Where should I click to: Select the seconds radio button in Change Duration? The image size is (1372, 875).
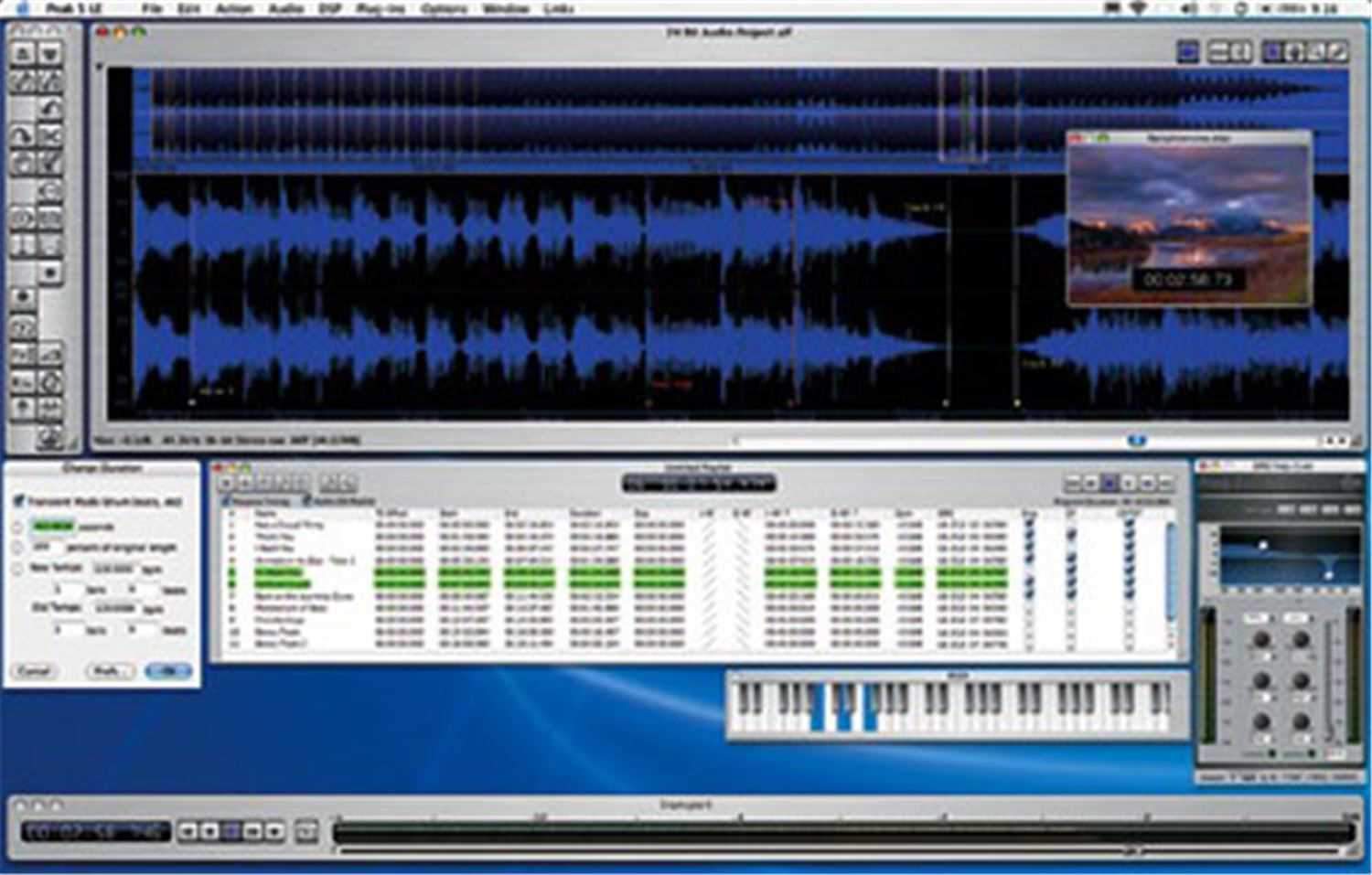click(17, 528)
